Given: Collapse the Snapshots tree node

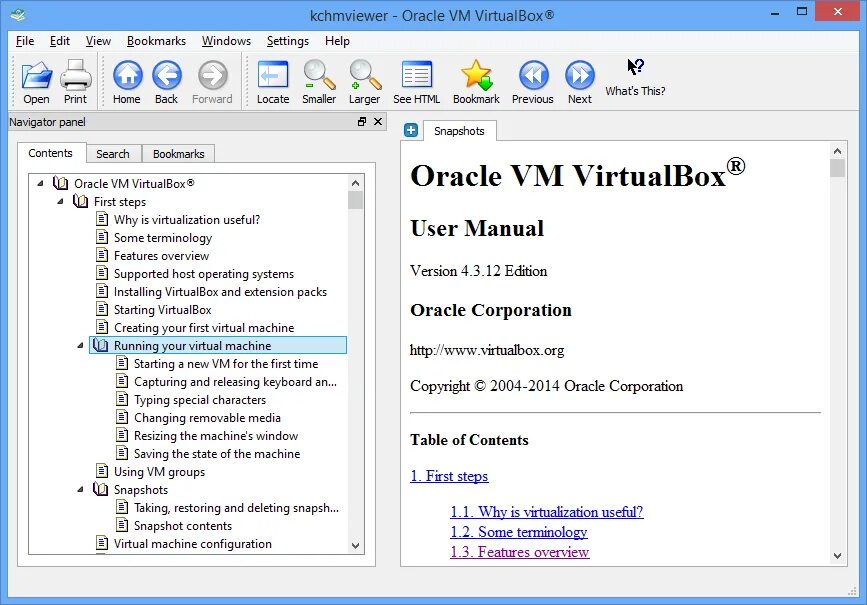Looking at the screenshot, I should (80, 489).
